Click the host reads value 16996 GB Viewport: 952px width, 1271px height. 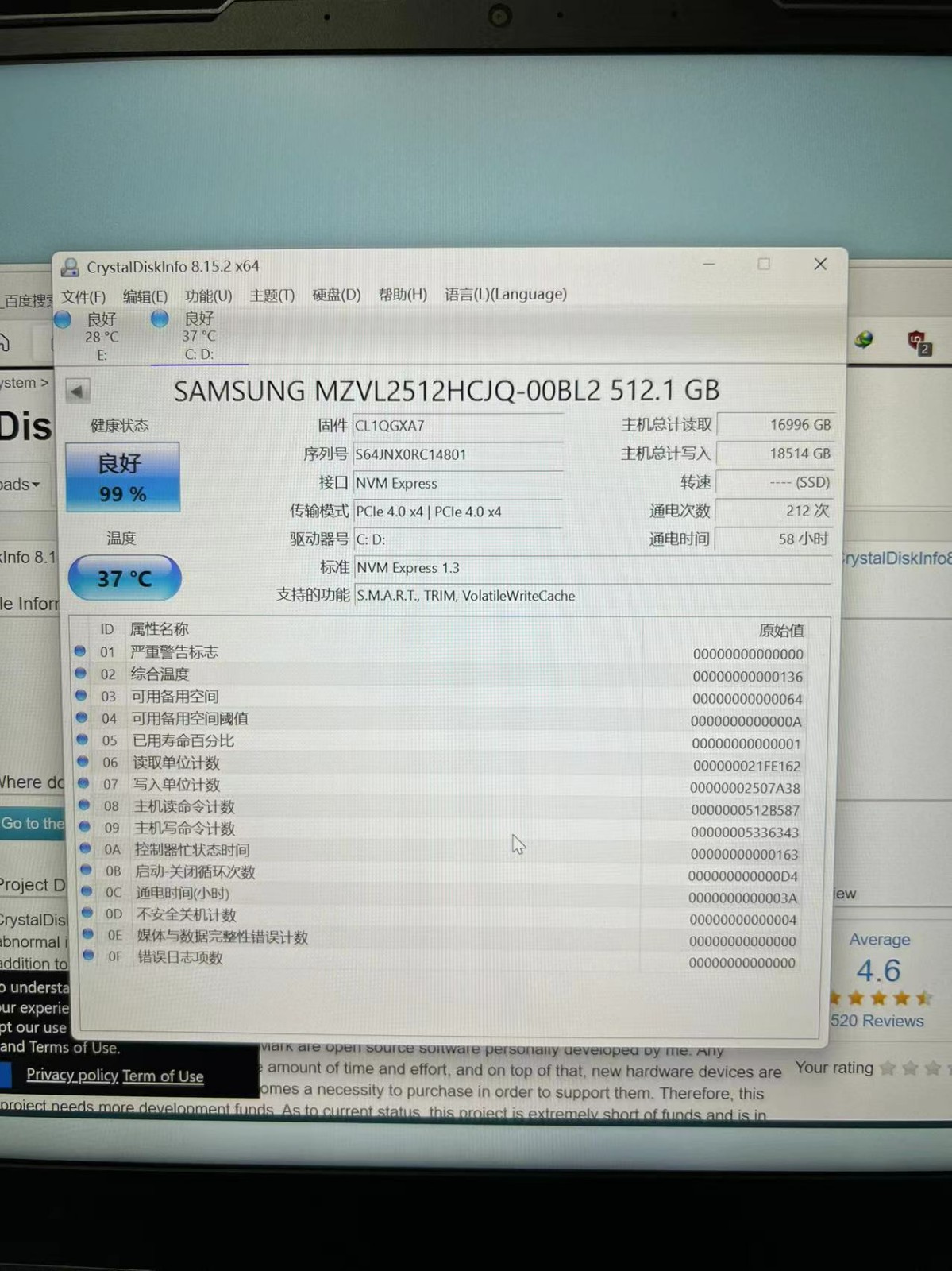[x=775, y=425]
